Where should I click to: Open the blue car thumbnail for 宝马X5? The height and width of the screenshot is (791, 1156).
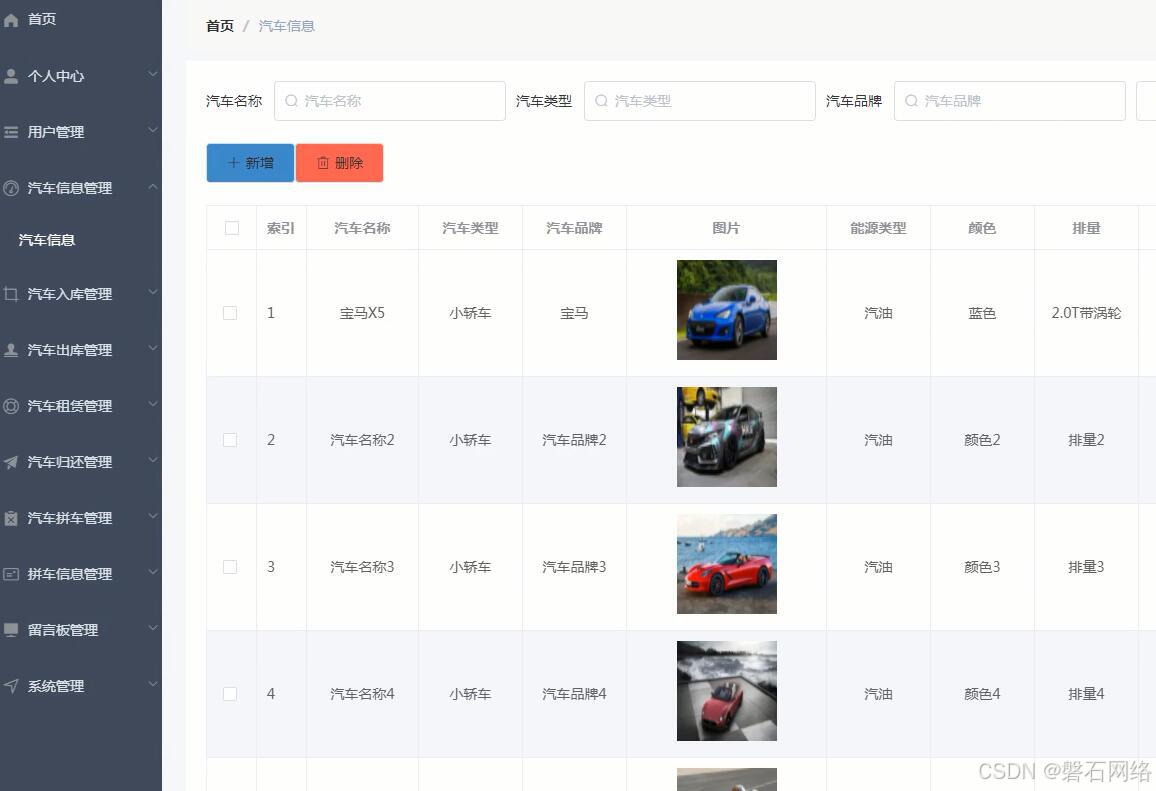(x=727, y=310)
